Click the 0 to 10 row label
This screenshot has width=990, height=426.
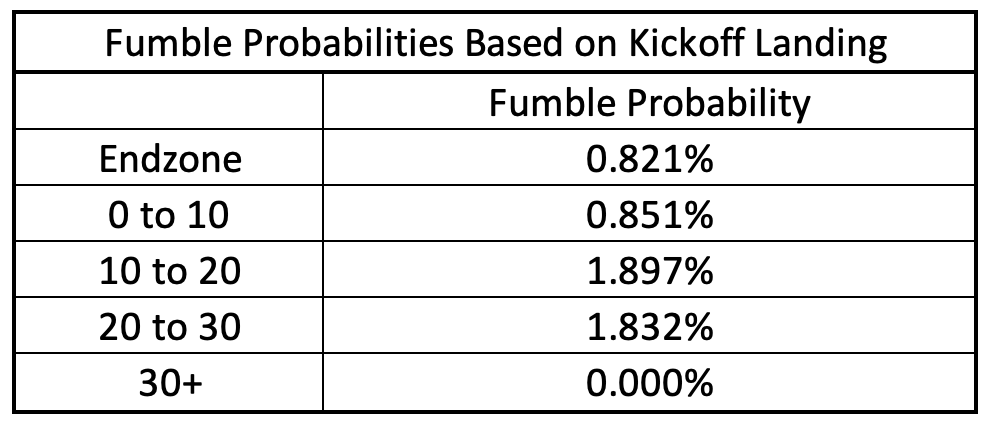[169, 216]
